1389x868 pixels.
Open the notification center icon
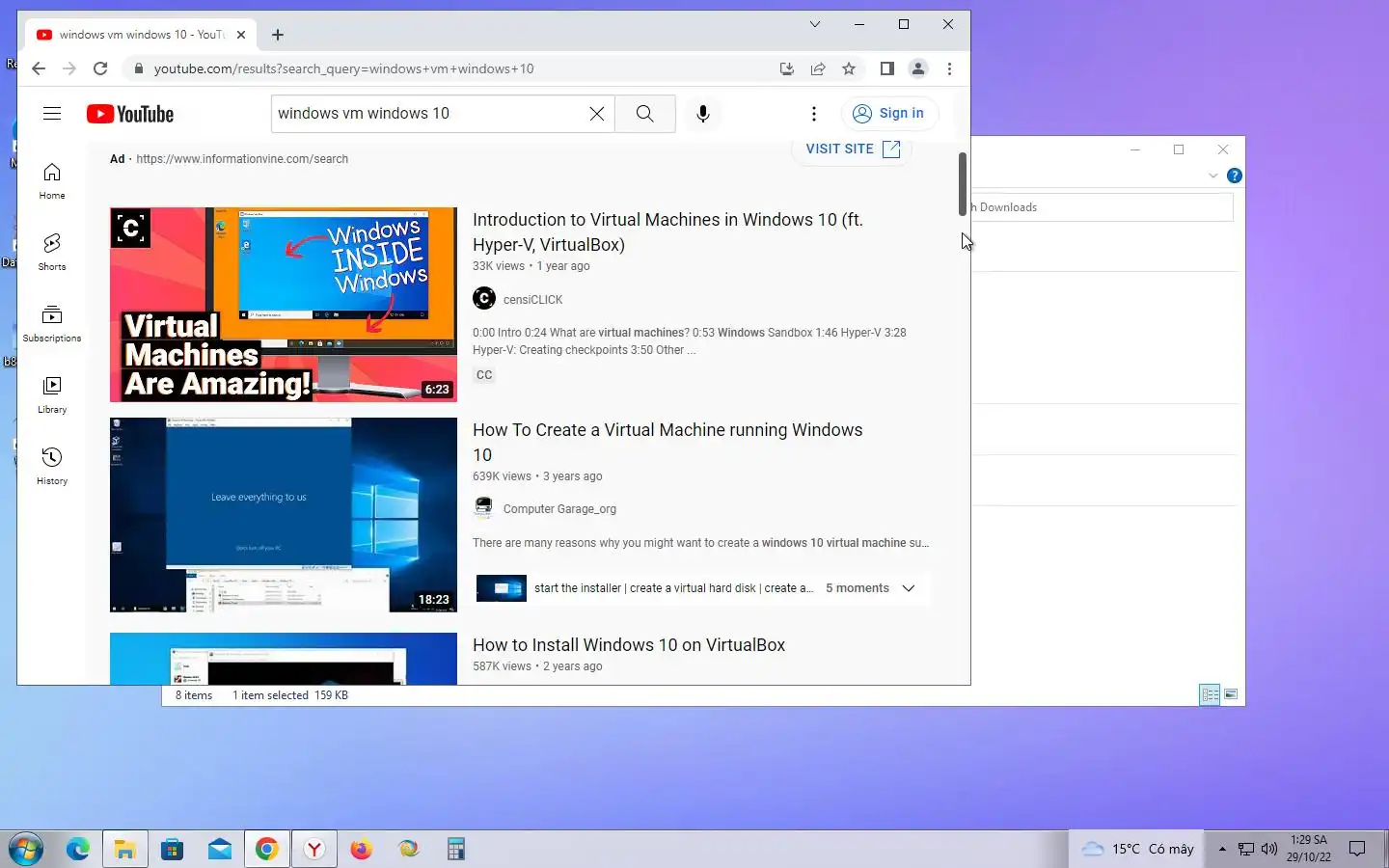coord(1357,850)
